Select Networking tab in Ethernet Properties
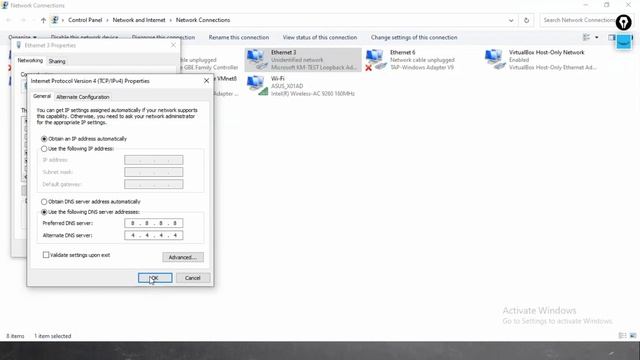Screen dimensions: 640x360 click(x=30, y=60)
